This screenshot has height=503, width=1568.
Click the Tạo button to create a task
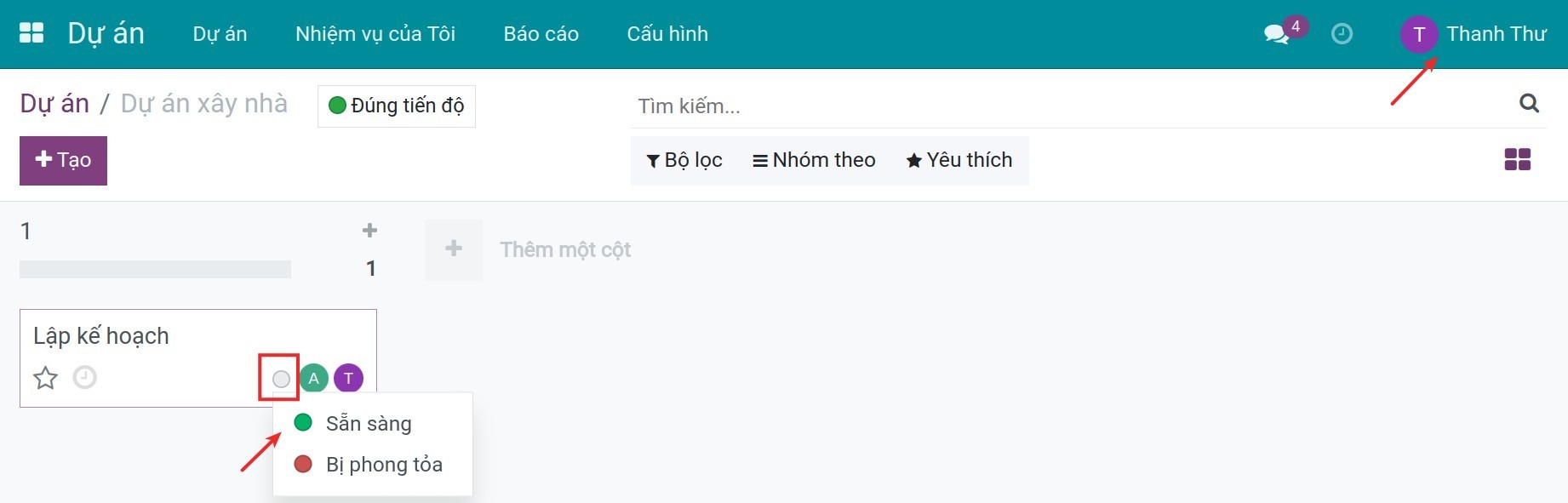62,160
